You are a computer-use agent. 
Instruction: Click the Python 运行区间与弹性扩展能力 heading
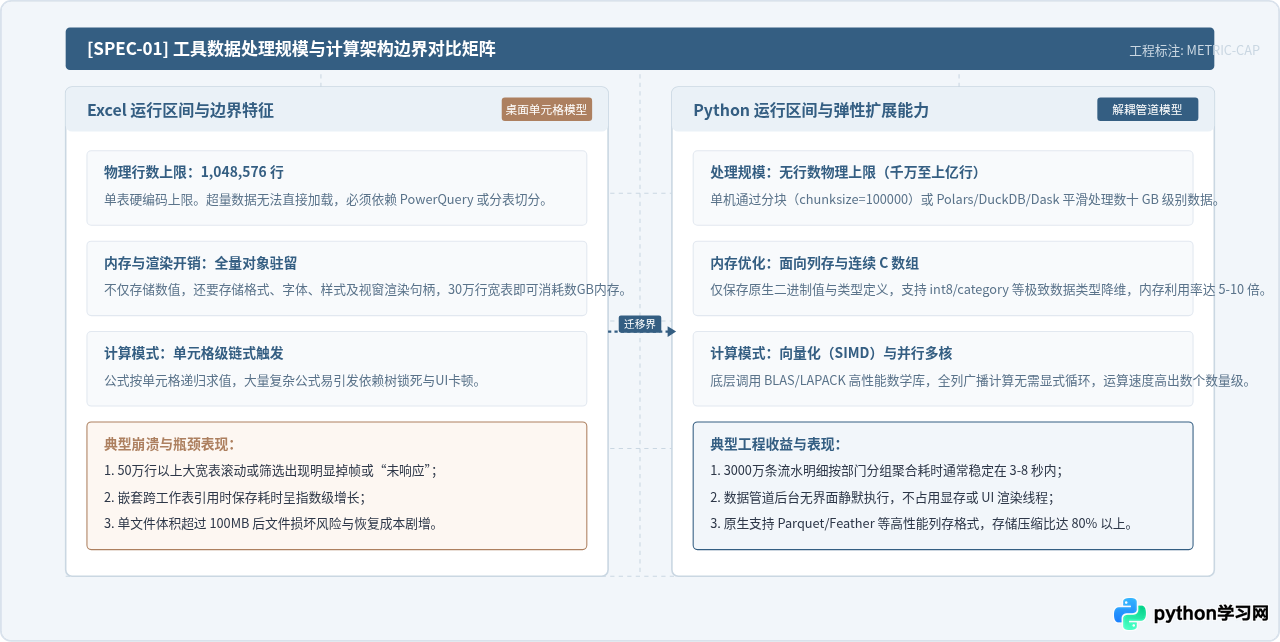(811, 110)
